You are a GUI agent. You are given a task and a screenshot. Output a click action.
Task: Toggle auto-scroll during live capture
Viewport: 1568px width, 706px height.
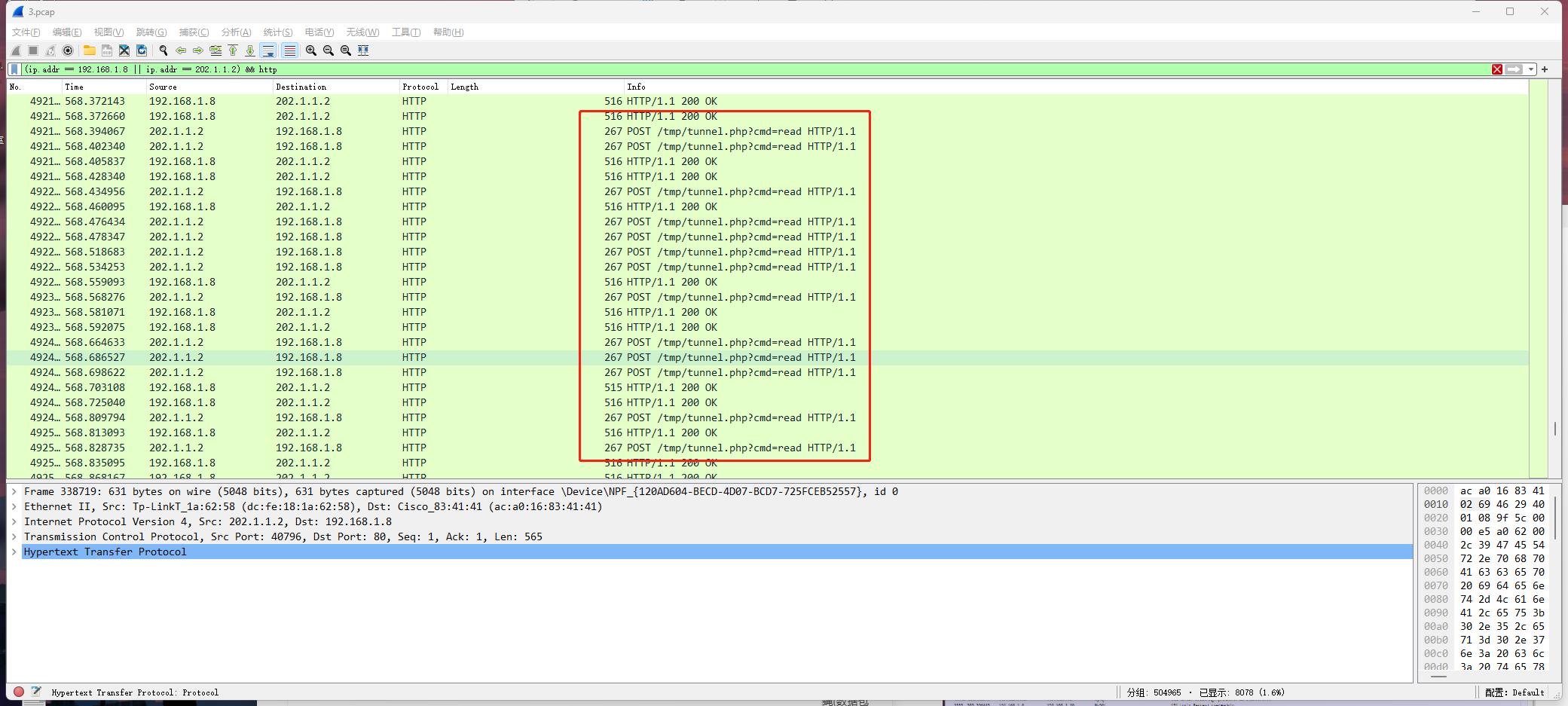click(x=268, y=50)
